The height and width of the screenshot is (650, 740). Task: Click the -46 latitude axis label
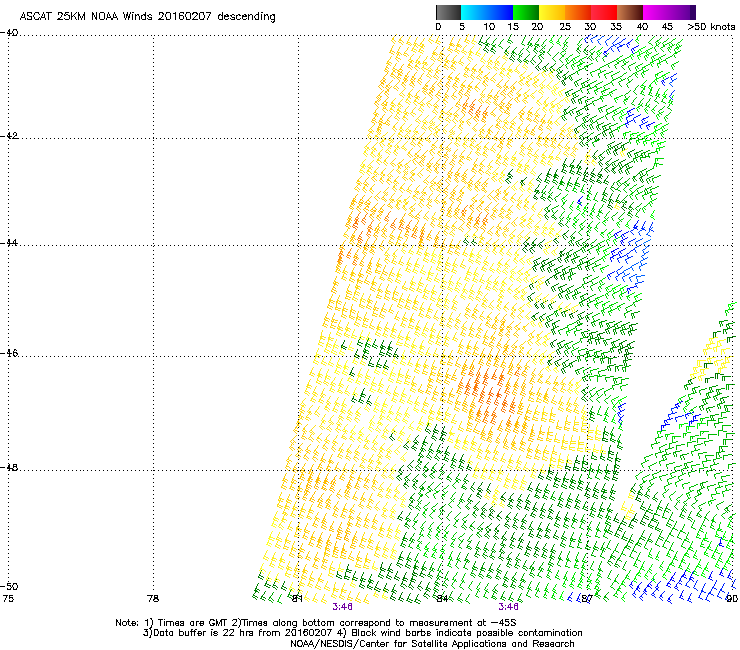9,353
